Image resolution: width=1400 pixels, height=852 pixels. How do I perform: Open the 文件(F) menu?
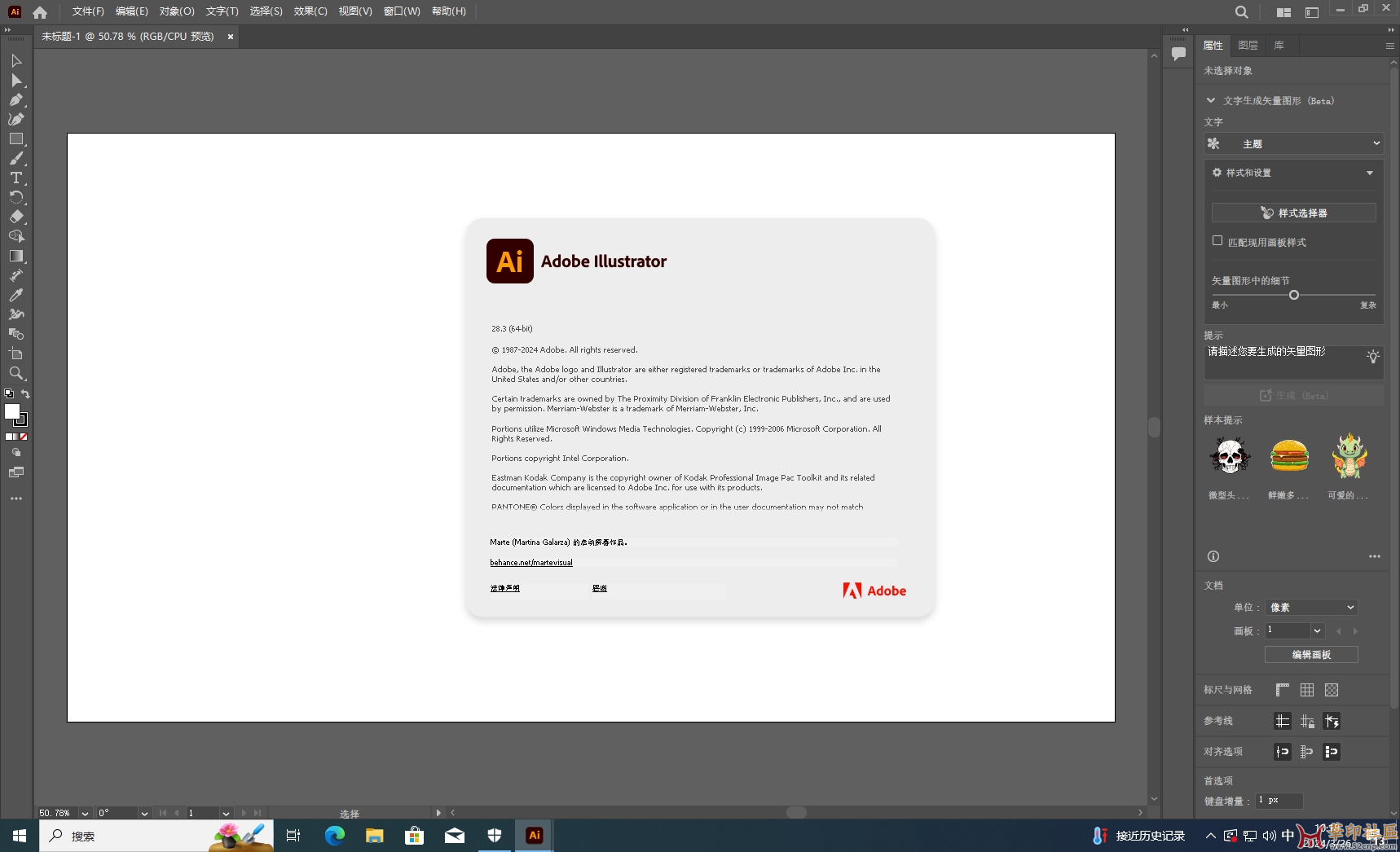(88, 11)
